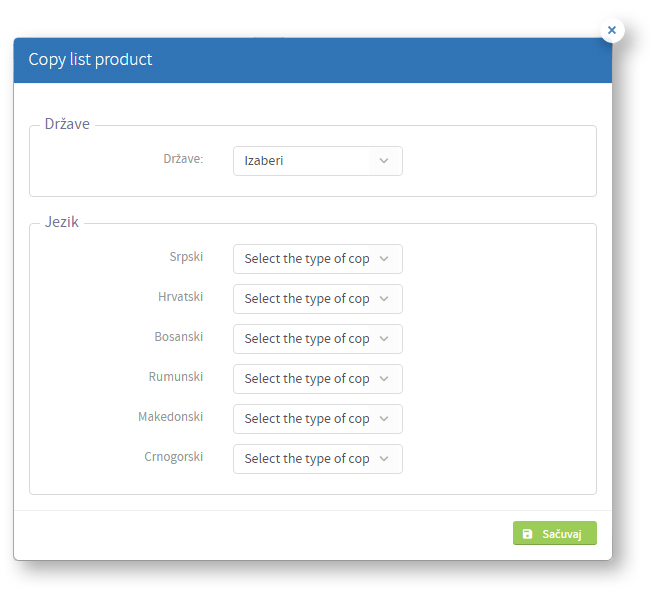Screen dimensions: 653x593
Task: Open the Srpski copy type dropdown
Action: tap(318, 259)
